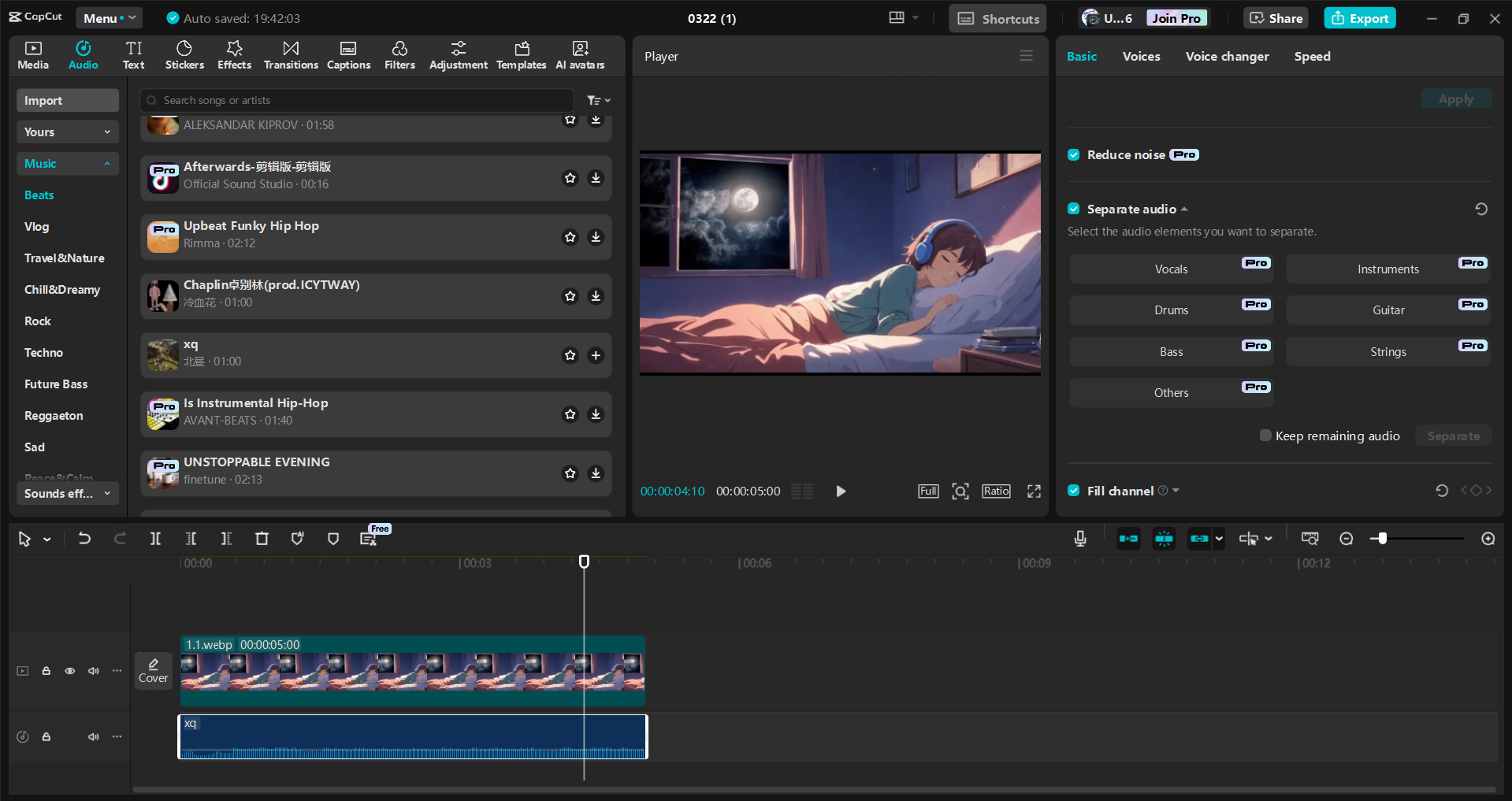Click the Export button
Screen dimensions: 1512x801
click(x=1358, y=17)
